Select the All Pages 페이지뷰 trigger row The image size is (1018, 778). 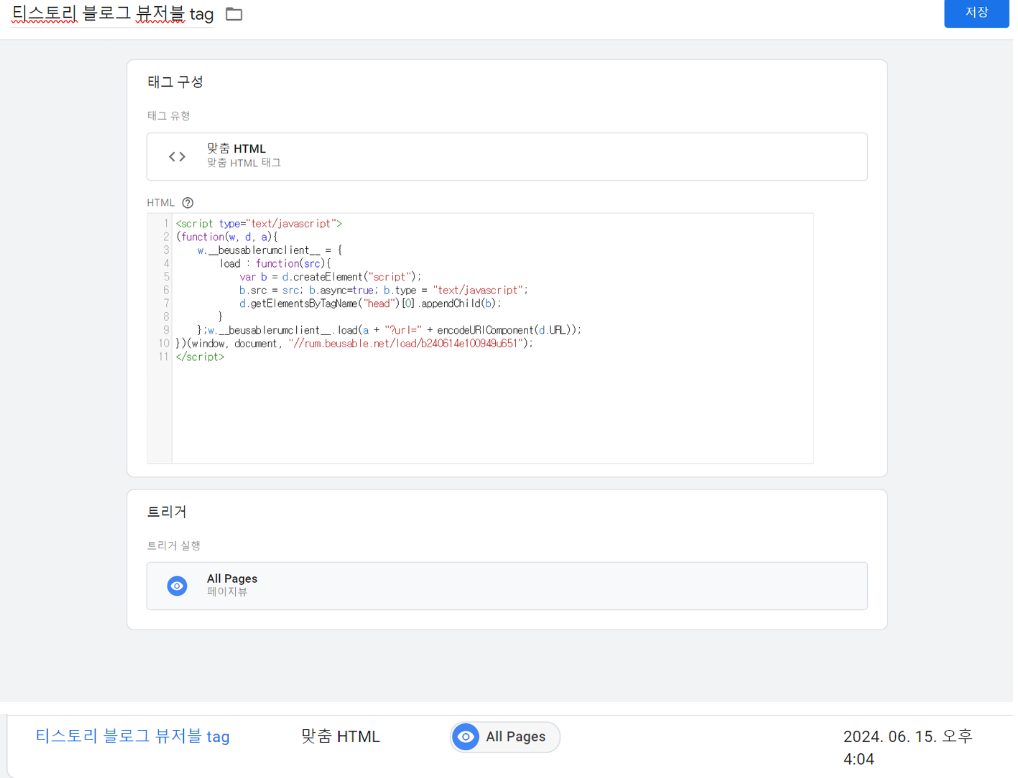point(506,586)
